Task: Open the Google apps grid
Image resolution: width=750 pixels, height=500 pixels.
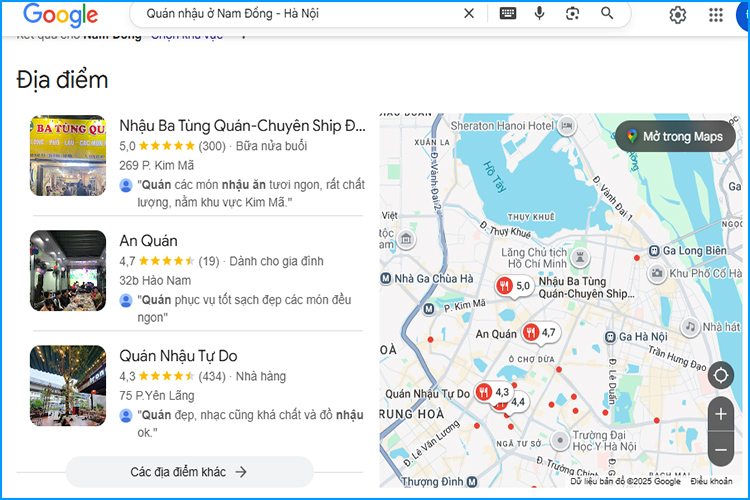Action: (x=716, y=15)
